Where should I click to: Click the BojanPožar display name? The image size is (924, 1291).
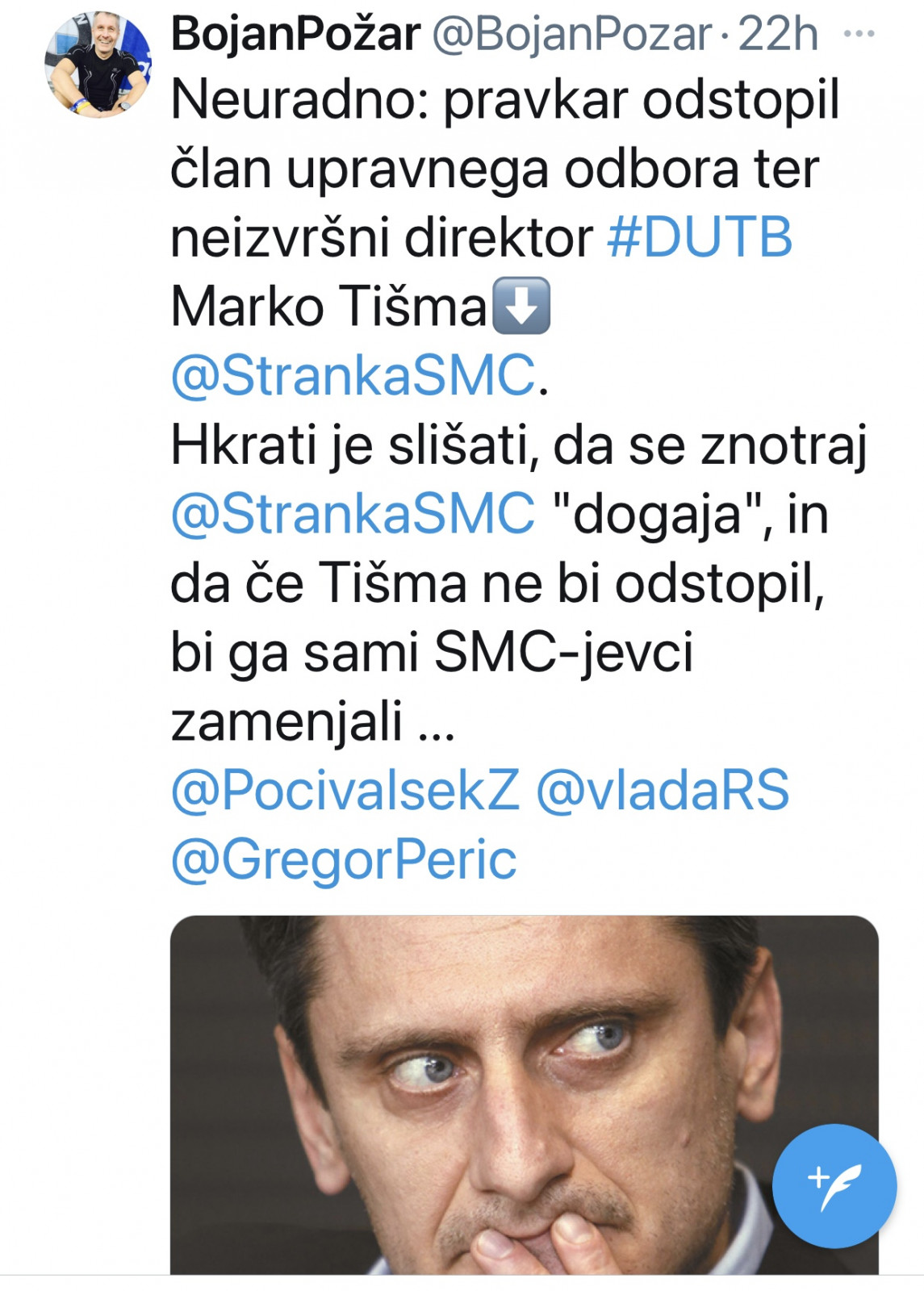295,34
